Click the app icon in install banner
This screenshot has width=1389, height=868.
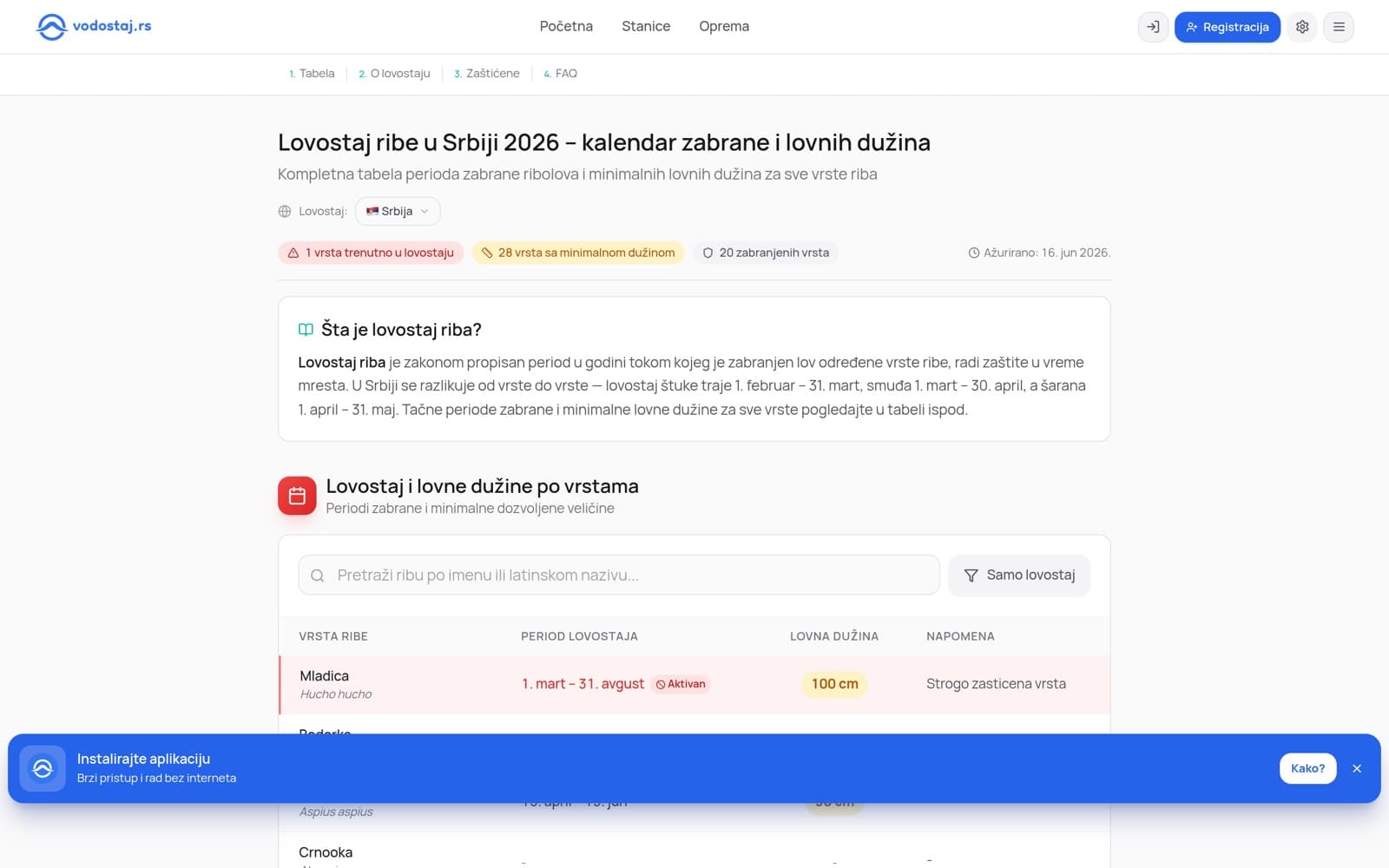(x=43, y=768)
